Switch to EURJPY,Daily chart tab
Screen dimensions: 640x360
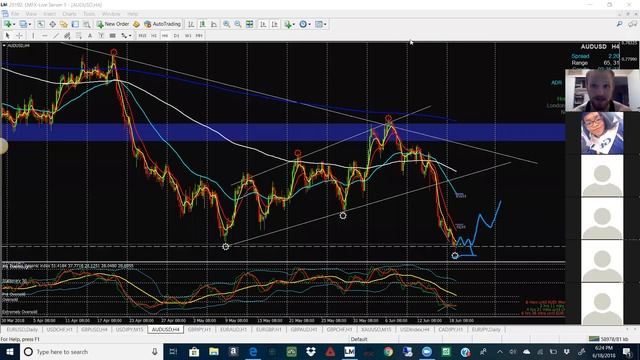(x=486, y=329)
